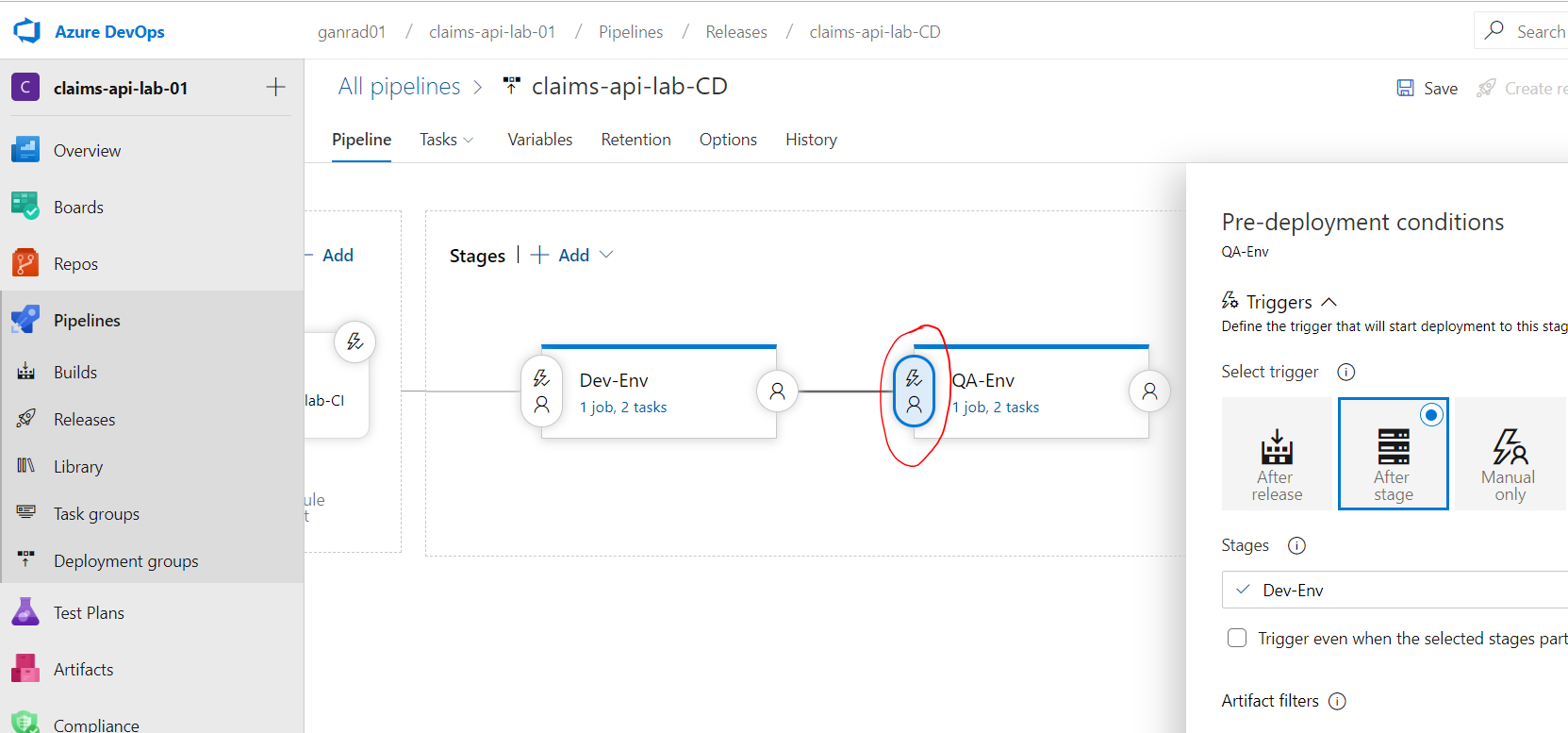Click the Artifact filters info icon
1568x733 pixels.
click(x=1337, y=701)
